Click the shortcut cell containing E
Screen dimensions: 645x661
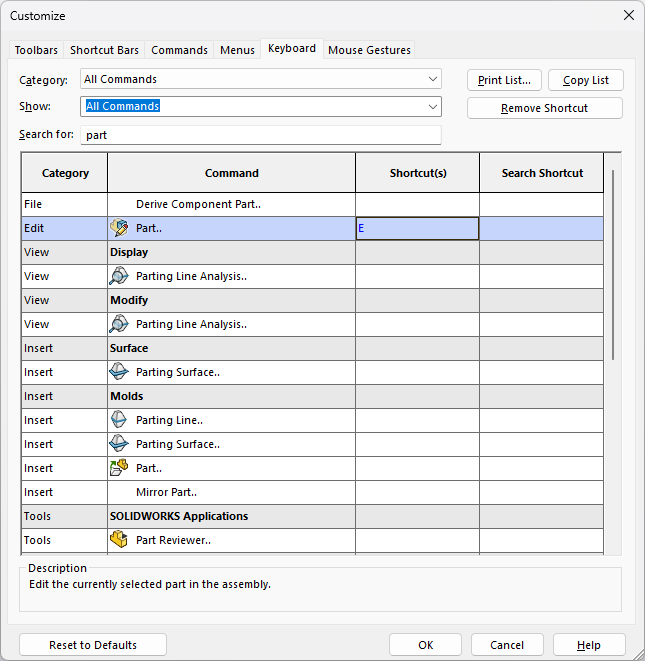(417, 228)
